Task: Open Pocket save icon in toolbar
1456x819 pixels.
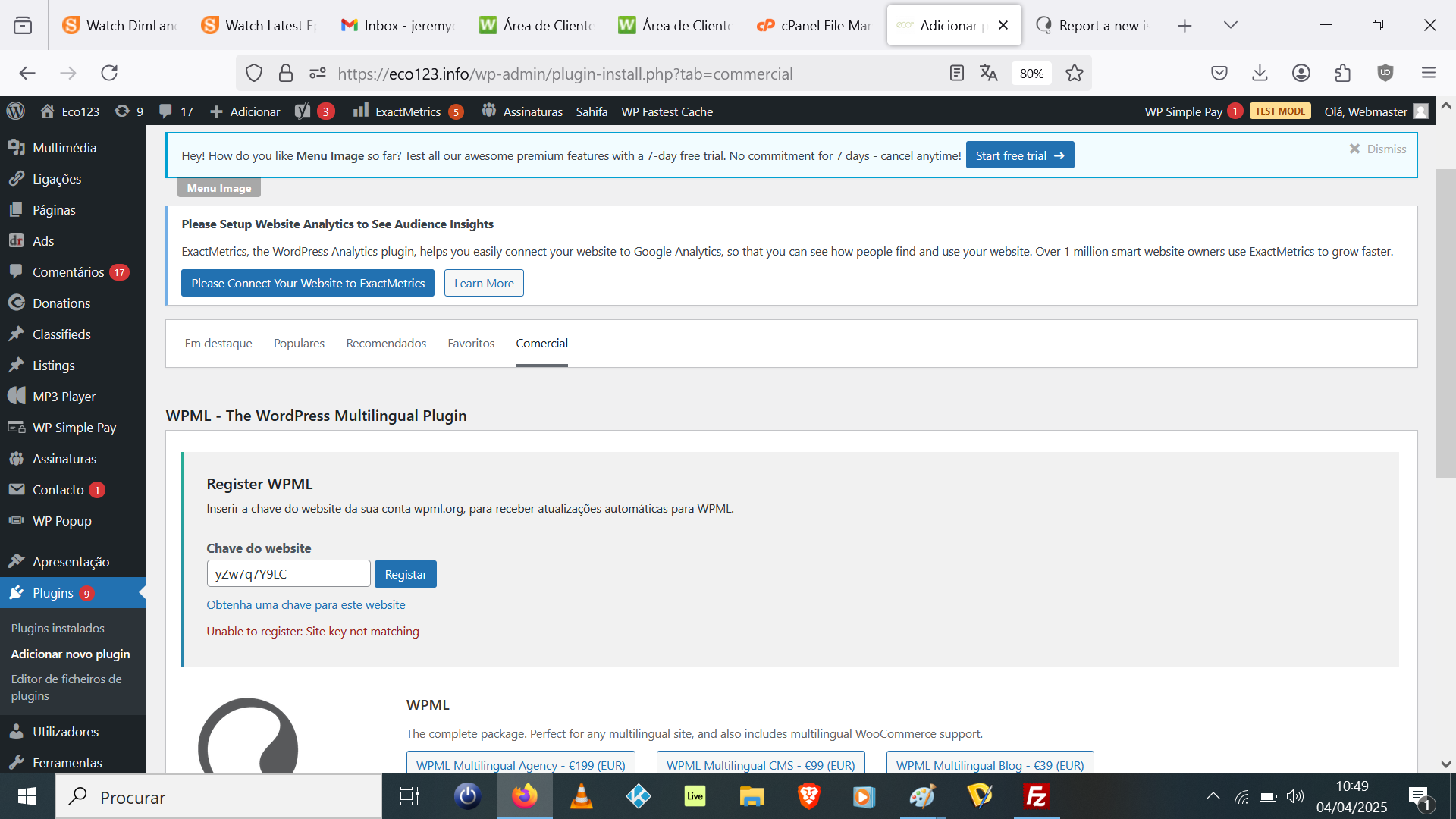Action: (x=1219, y=73)
